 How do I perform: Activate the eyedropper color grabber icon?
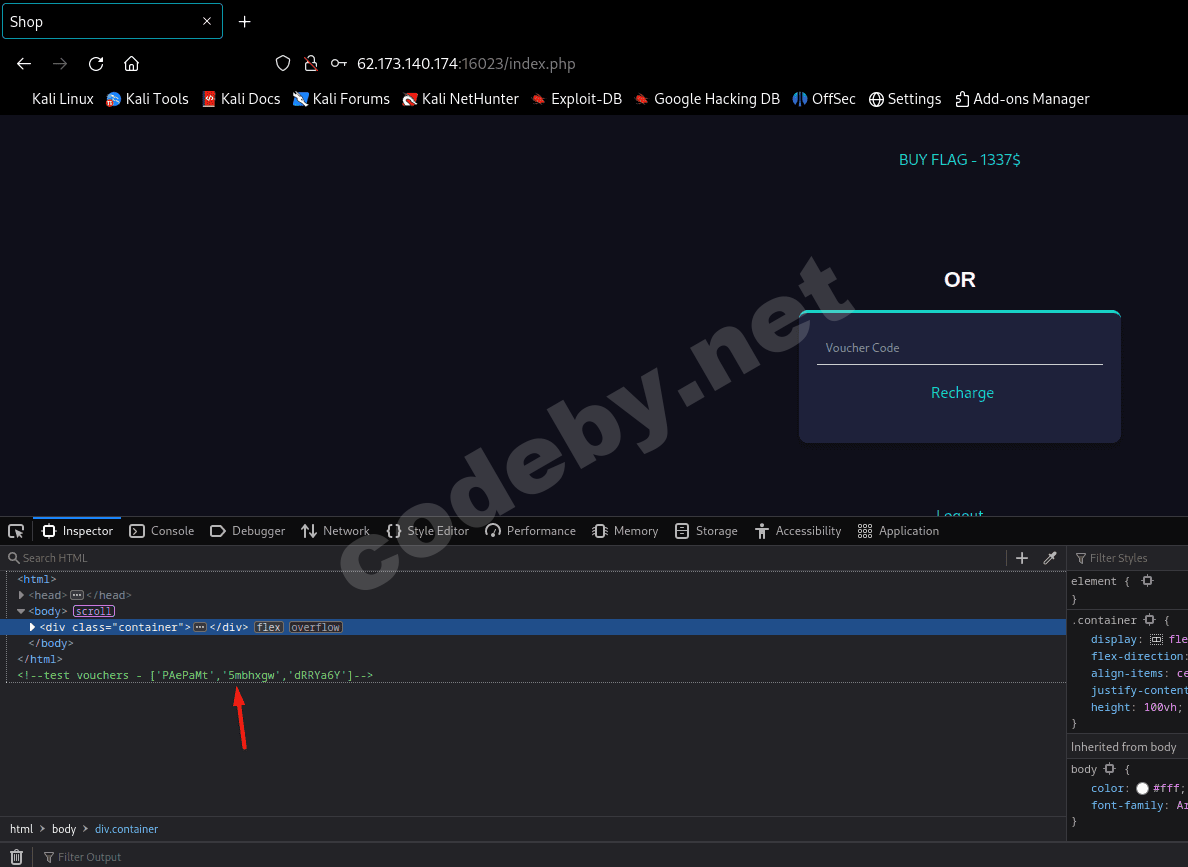pyautogui.click(x=1049, y=558)
